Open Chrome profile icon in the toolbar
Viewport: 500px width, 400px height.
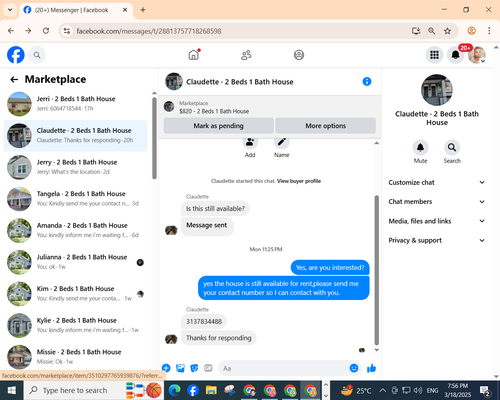click(x=471, y=31)
